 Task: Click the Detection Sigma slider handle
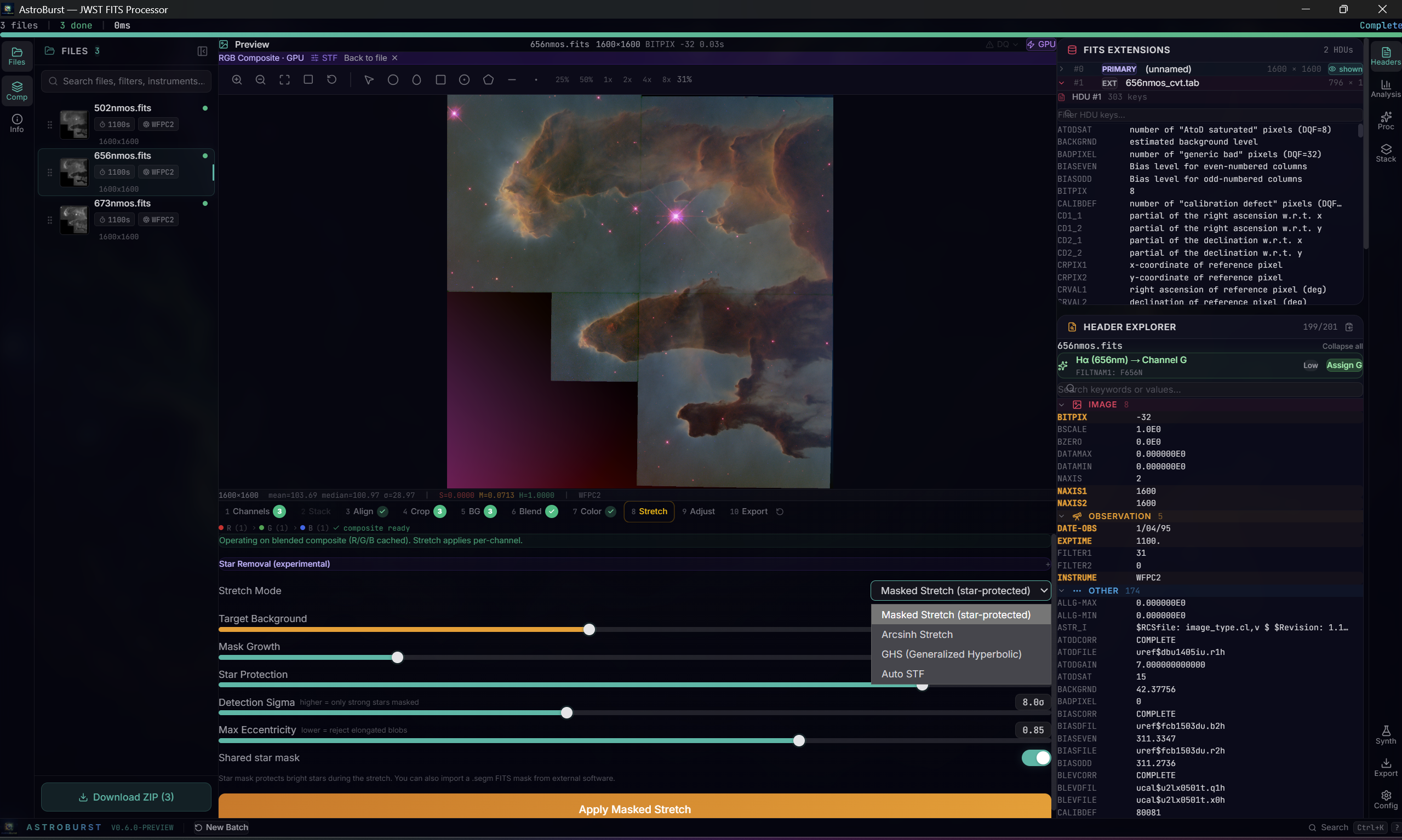coord(566,713)
